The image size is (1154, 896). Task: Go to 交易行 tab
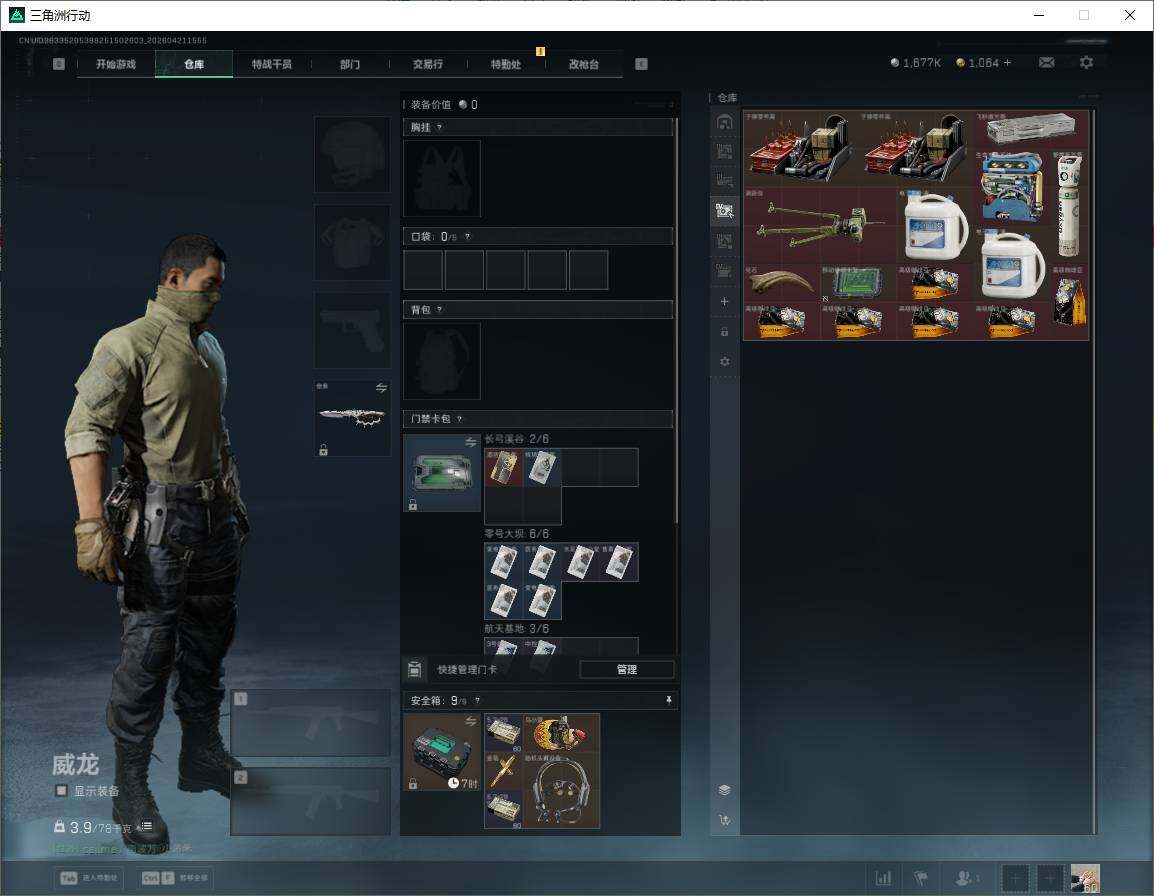tap(428, 64)
